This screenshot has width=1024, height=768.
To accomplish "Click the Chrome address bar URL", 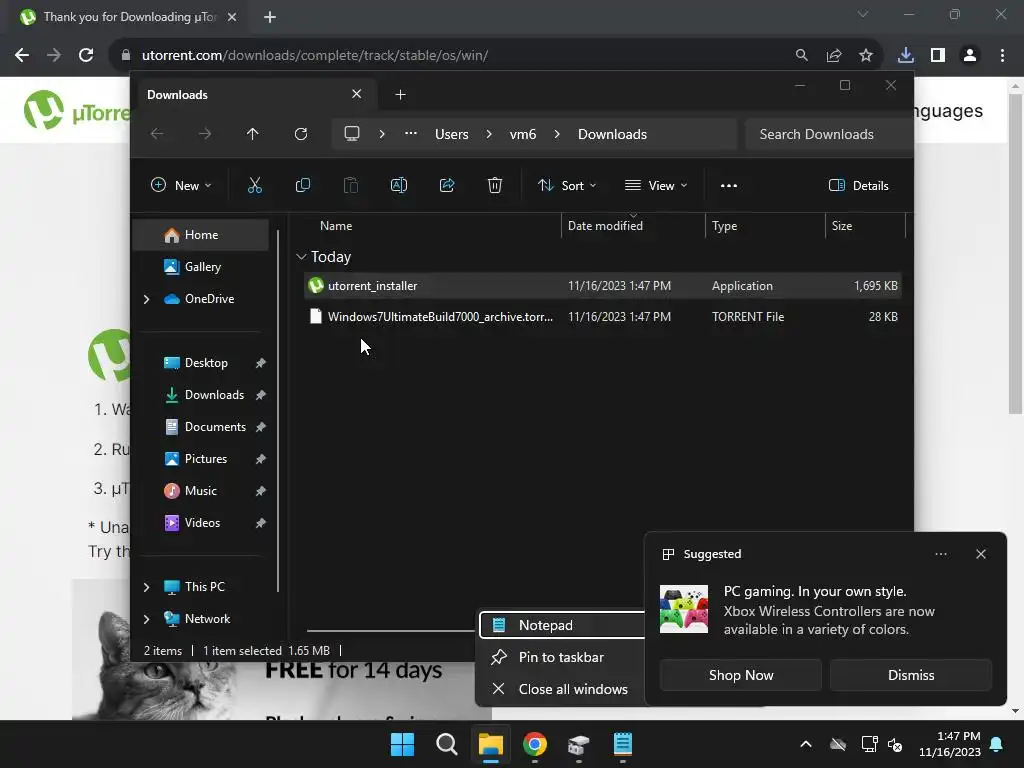I will [x=315, y=55].
